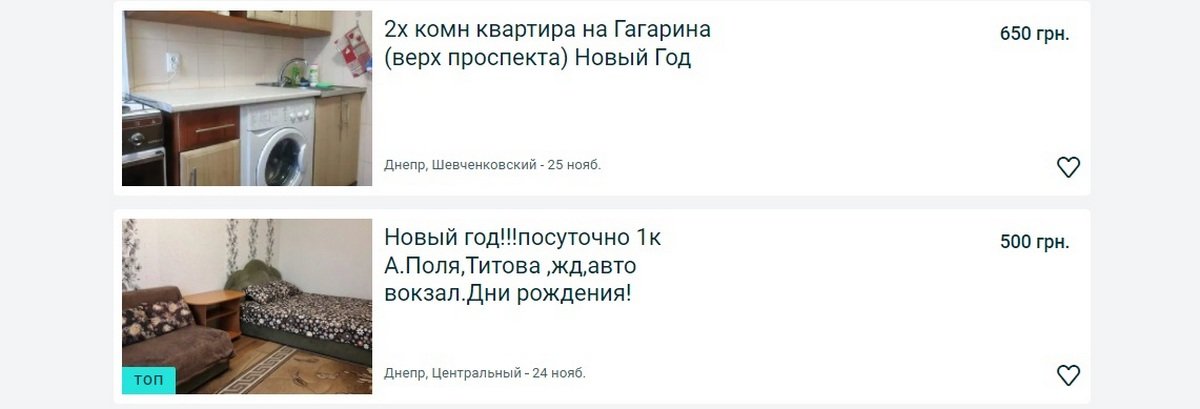
Task: Open the sofa room photo thumbnail
Action: point(247,306)
